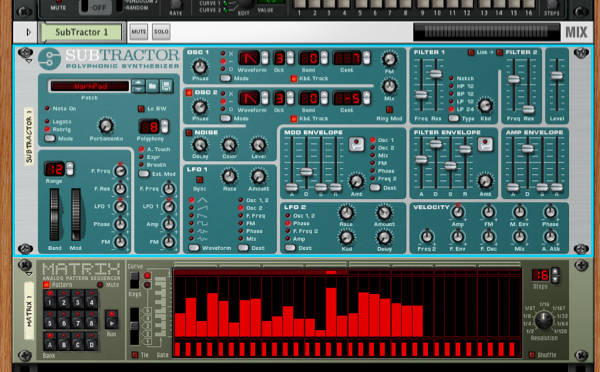
Task: Step the pitch bend Range spinner
Action: click(x=70, y=169)
